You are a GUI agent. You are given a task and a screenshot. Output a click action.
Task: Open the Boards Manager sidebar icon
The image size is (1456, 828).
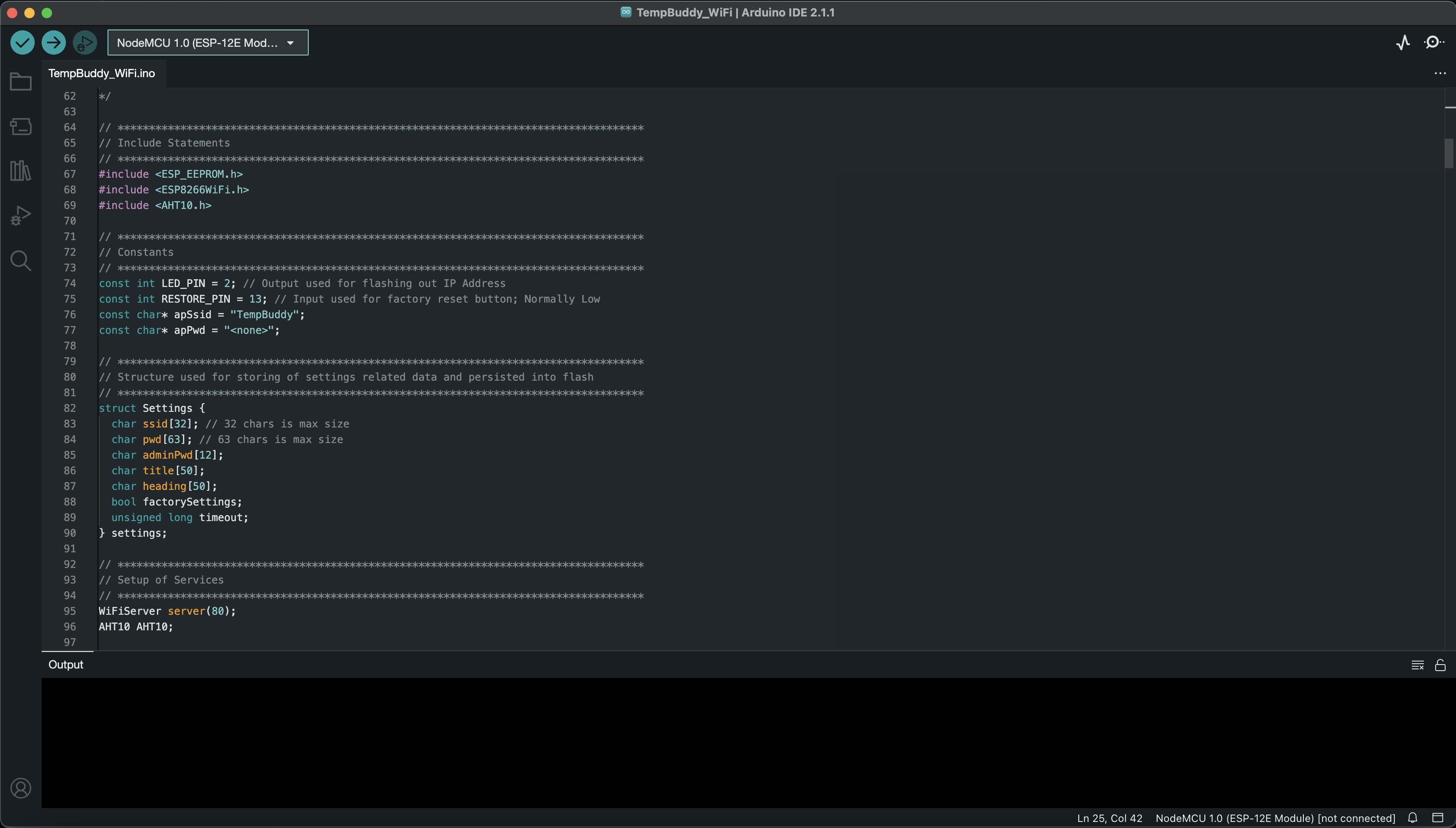(x=21, y=126)
